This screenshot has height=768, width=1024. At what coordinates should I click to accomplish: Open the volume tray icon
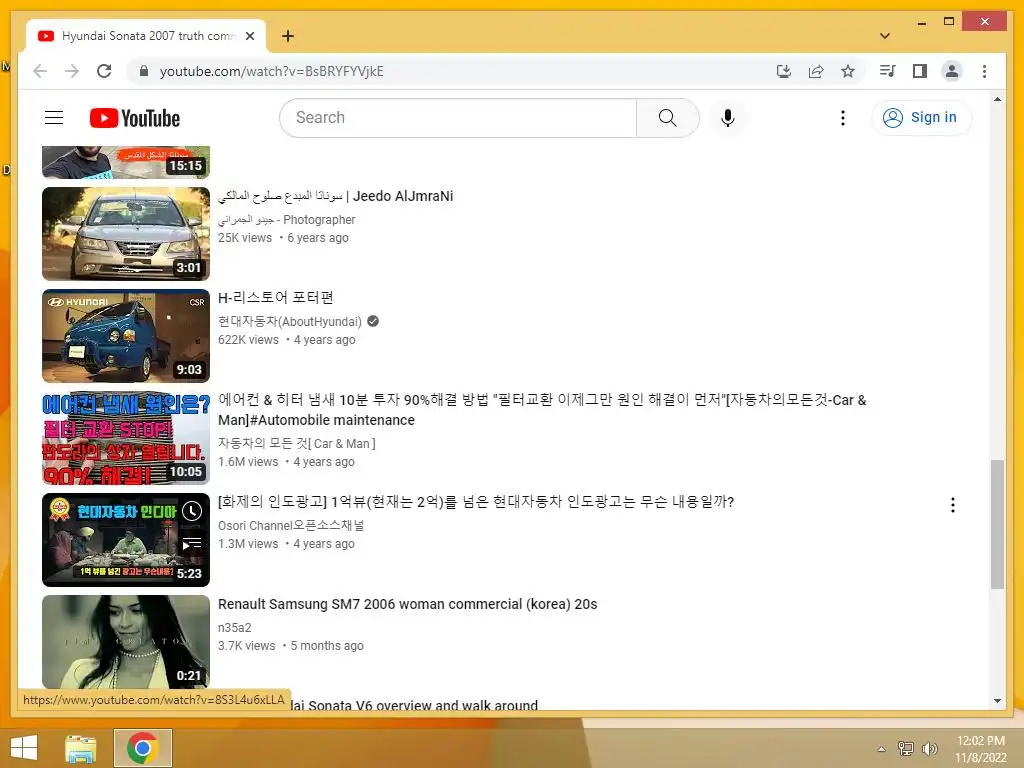[929, 748]
